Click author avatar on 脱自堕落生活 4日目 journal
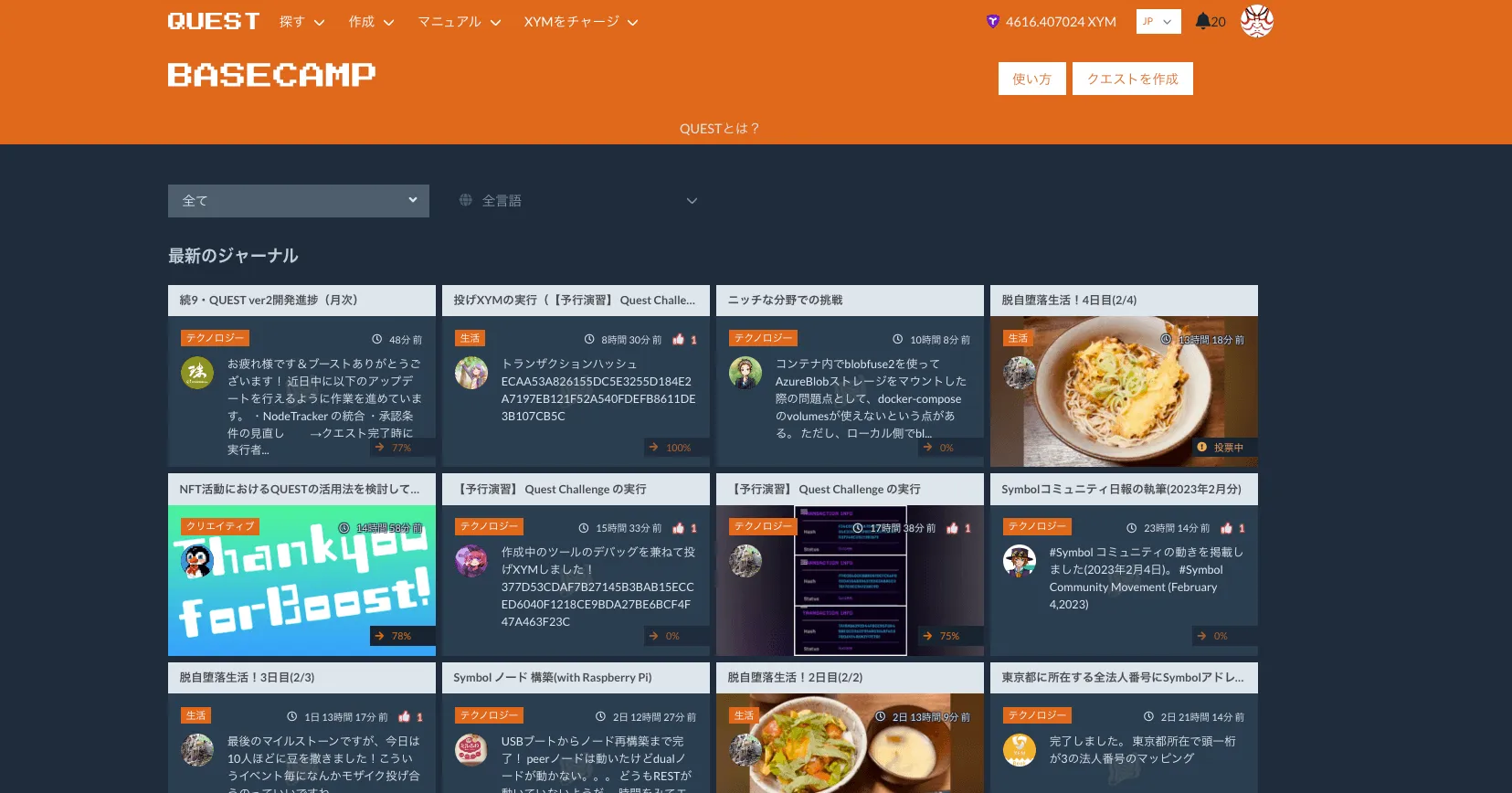Image resolution: width=1512 pixels, height=793 pixels. tap(1020, 373)
